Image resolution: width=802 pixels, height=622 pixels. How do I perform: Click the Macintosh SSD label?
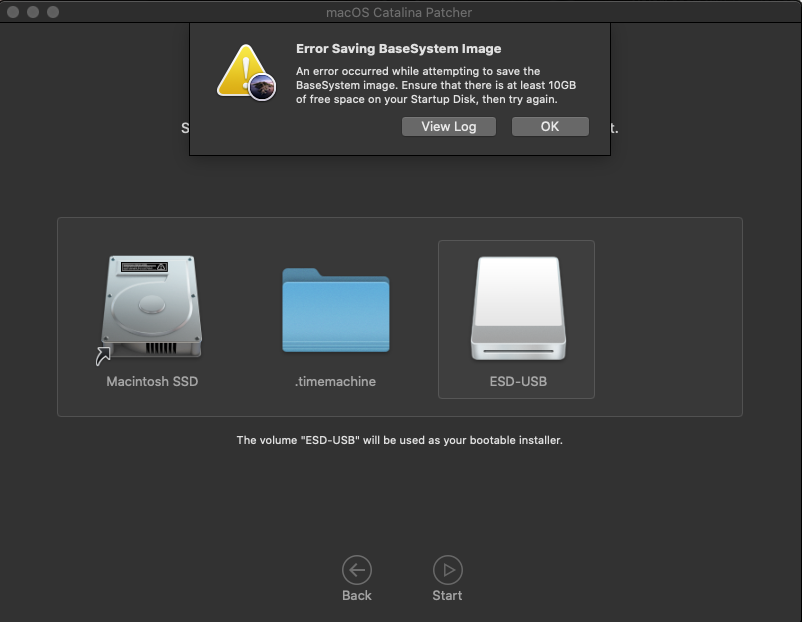(x=152, y=382)
